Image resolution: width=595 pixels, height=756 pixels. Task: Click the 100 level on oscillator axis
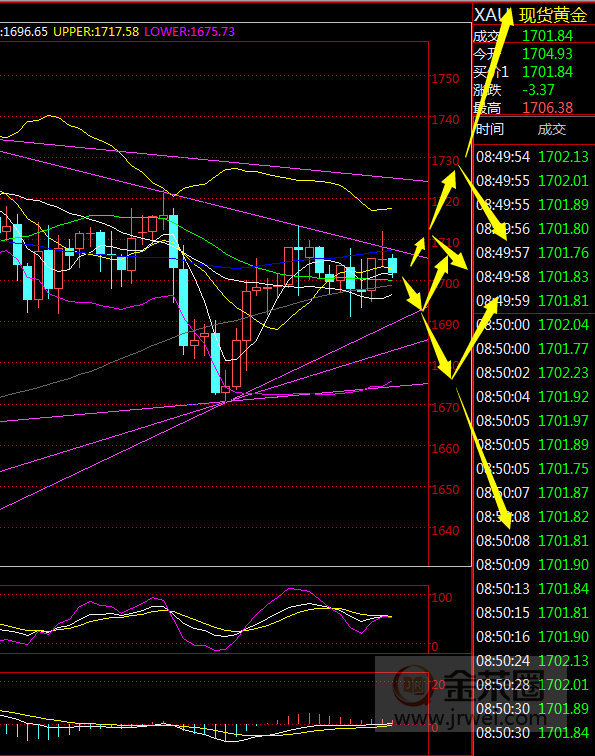[x=442, y=598]
